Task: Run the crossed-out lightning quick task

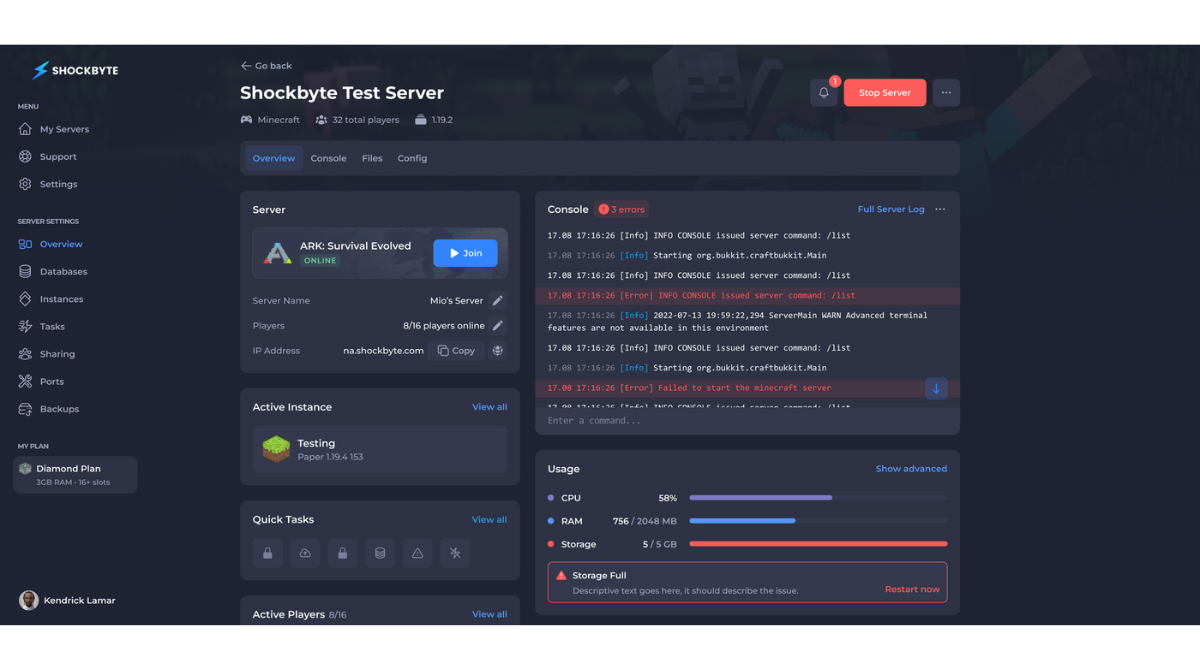Action: (x=455, y=553)
